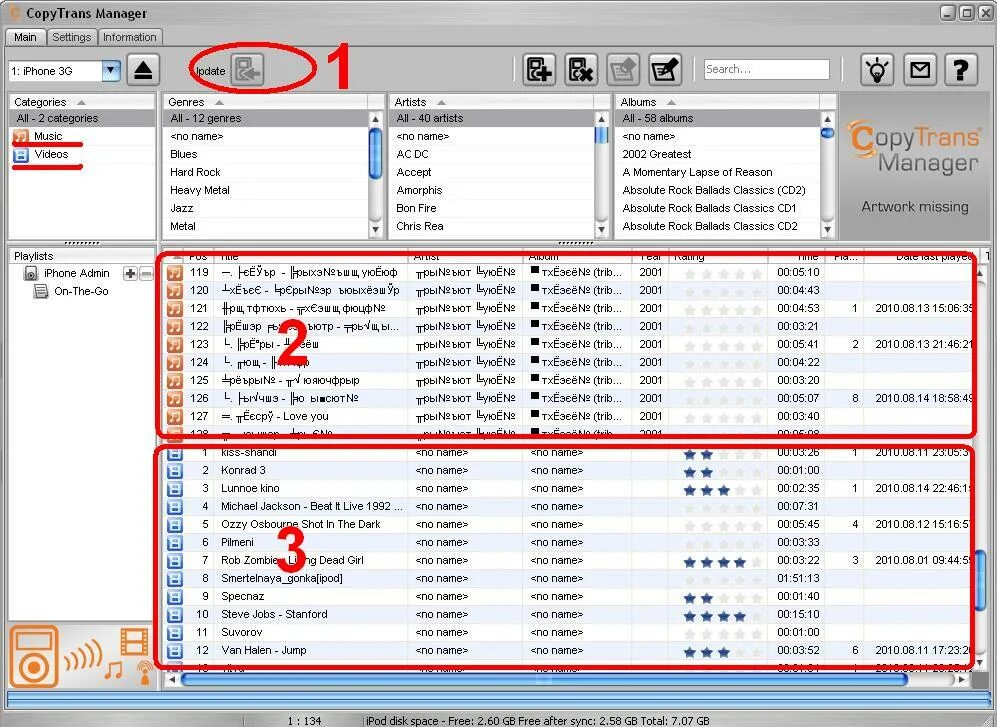The image size is (997, 727).
Task: Select the Smertelnaya_gonka[ipod] video row
Action: tap(568, 579)
